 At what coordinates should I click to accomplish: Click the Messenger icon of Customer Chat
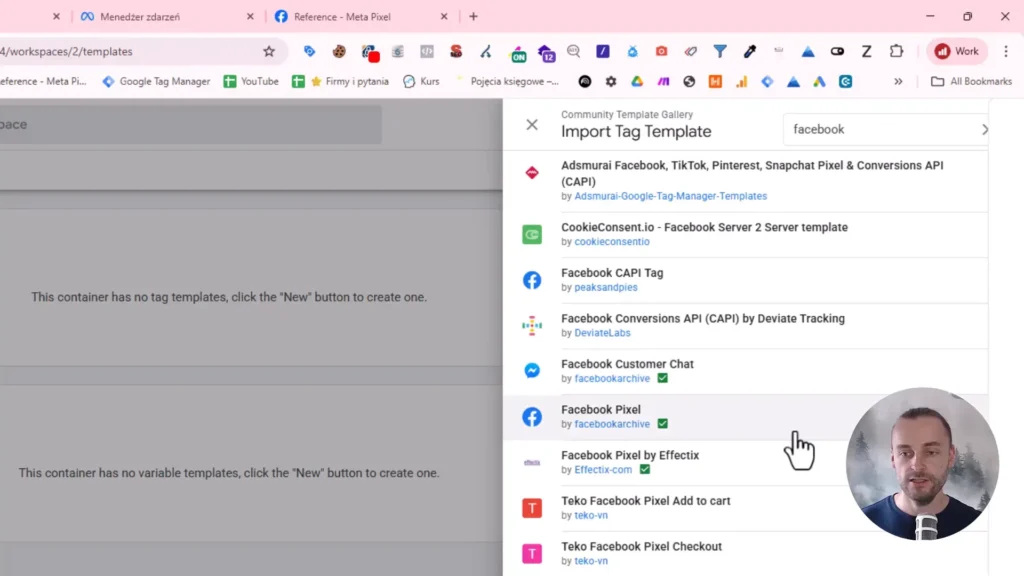(x=532, y=371)
